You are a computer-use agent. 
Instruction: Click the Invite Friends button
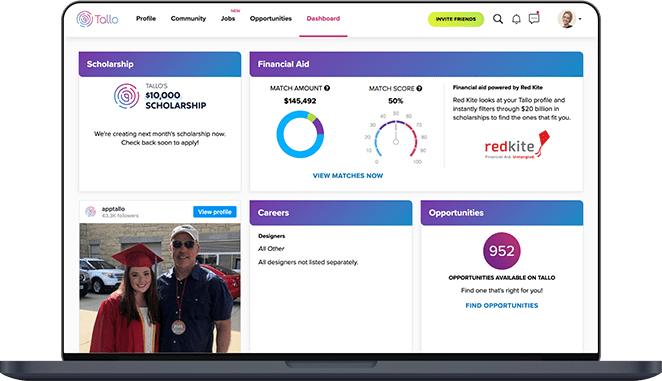click(x=456, y=19)
